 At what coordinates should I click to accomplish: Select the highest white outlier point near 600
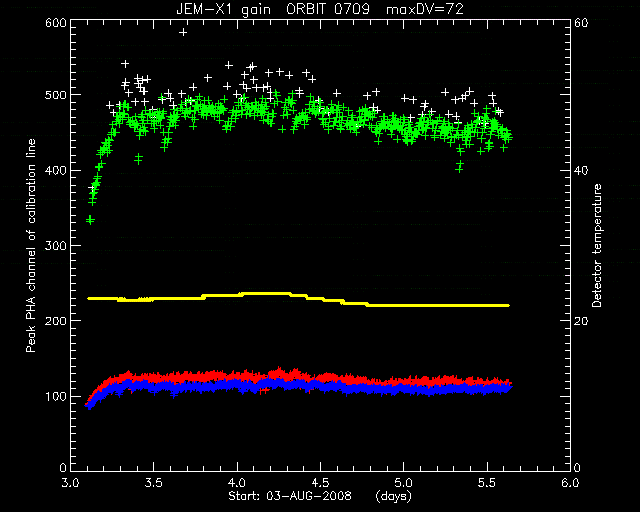click(183, 32)
